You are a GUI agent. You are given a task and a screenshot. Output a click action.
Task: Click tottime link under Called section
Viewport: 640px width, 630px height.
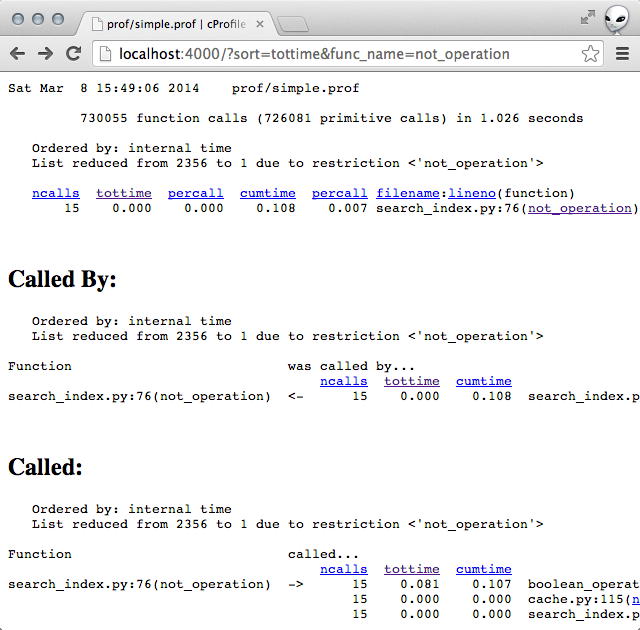[x=412, y=569]
